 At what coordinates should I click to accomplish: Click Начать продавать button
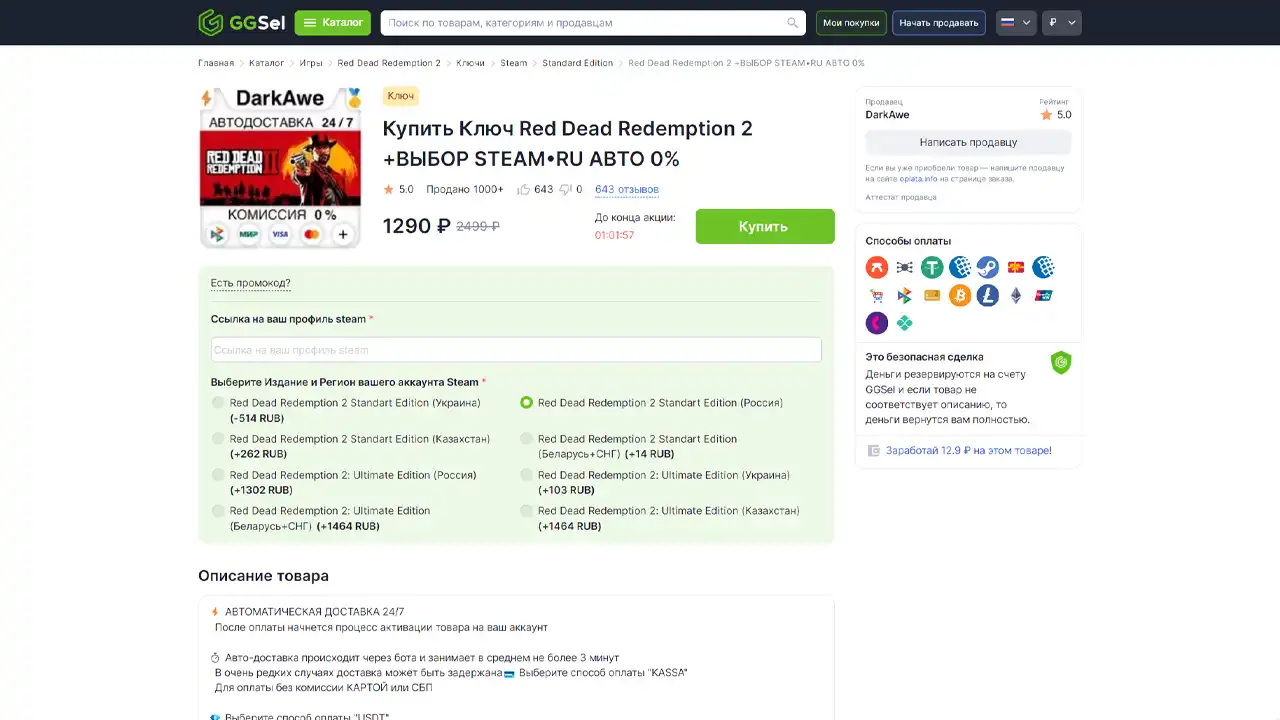point(939,23)
